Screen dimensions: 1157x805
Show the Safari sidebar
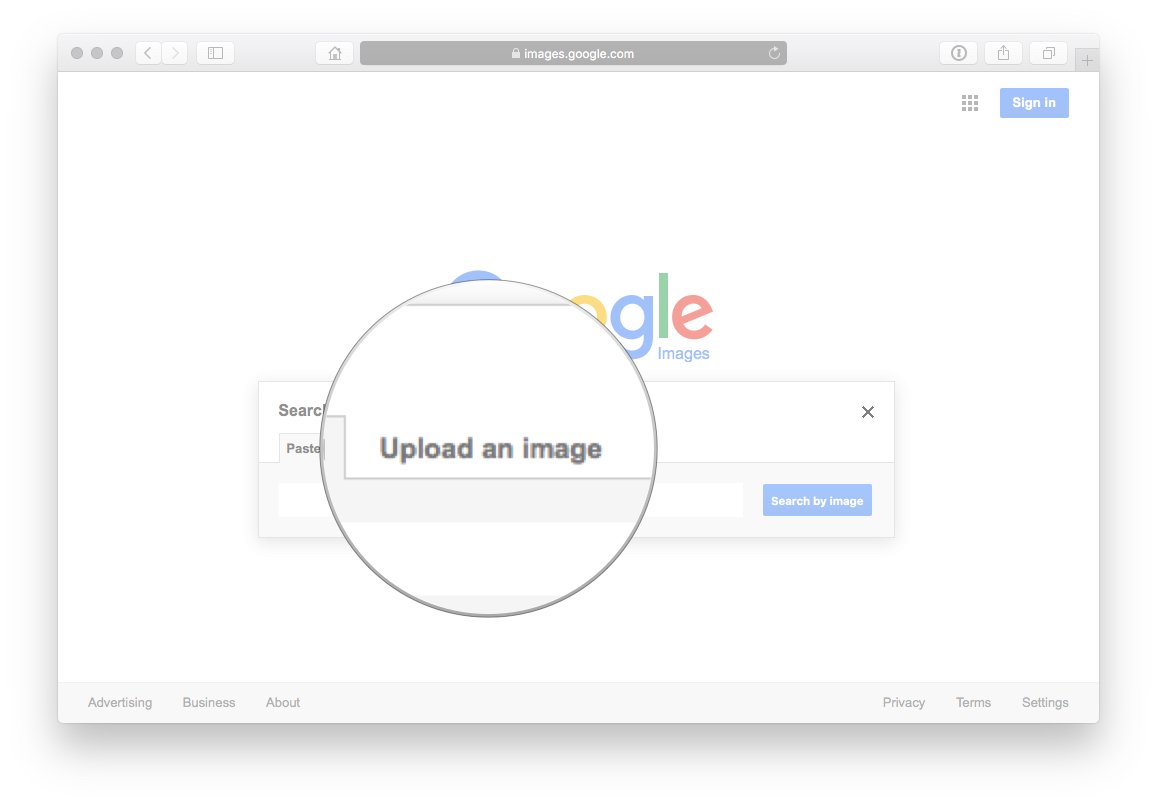click(x=215, y=53)
